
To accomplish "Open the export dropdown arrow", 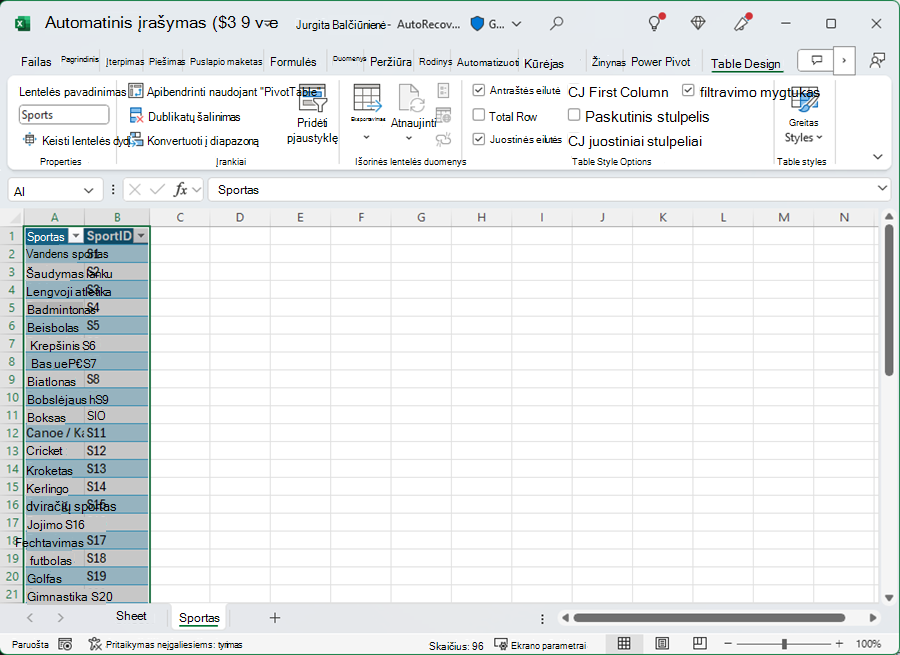I will (367, 137).
